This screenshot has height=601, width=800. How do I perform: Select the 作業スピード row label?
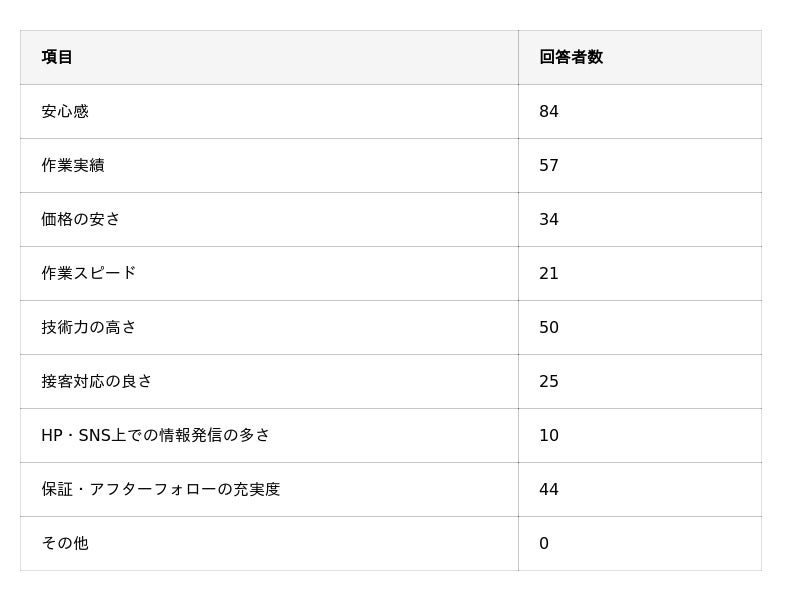tap(89, 273)
